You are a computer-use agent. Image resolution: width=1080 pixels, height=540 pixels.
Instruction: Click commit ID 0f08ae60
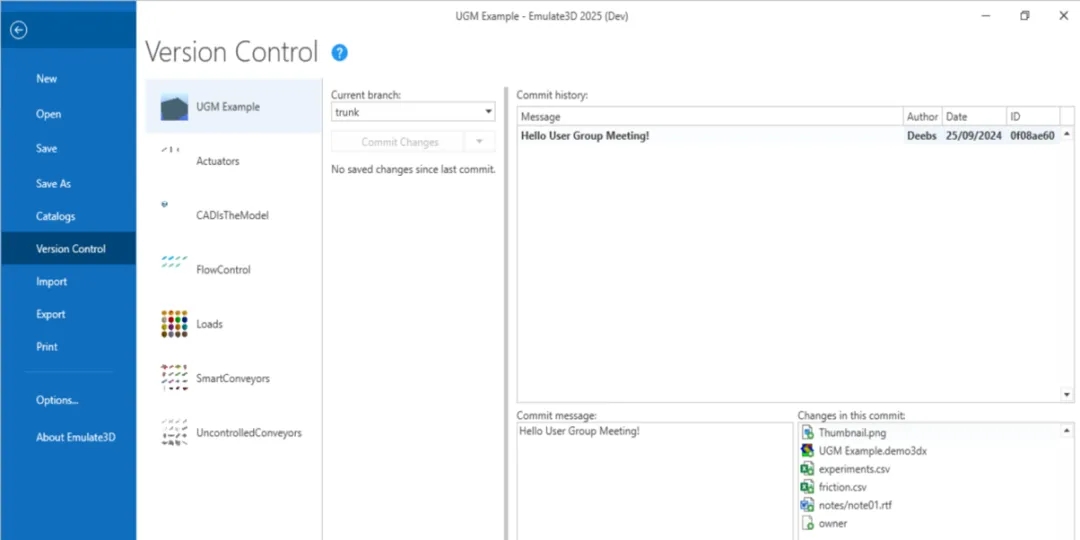pyautogui.click(x=1032, y=136)
